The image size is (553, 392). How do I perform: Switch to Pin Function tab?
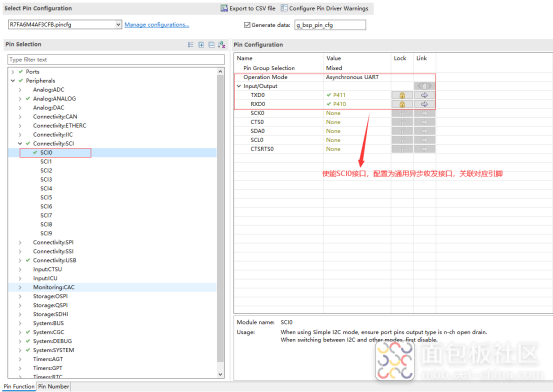point(19,386)
